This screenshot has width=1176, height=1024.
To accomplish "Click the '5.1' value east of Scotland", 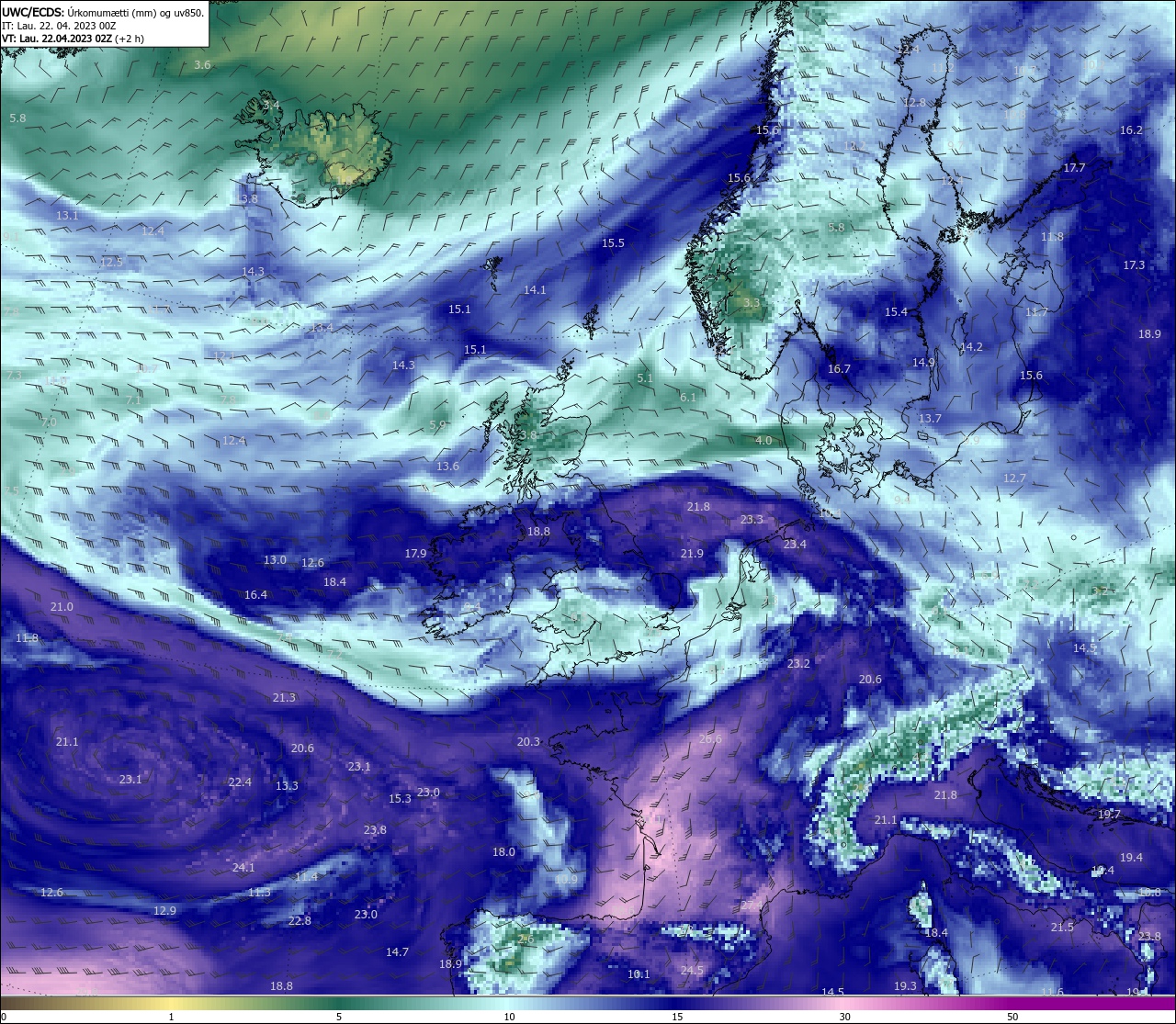I will (645, 378).
